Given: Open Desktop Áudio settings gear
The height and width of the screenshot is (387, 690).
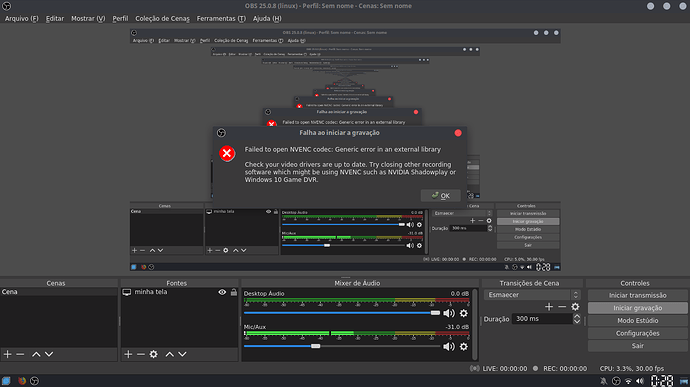Looking at the screenshot, I should coord(464,313).
